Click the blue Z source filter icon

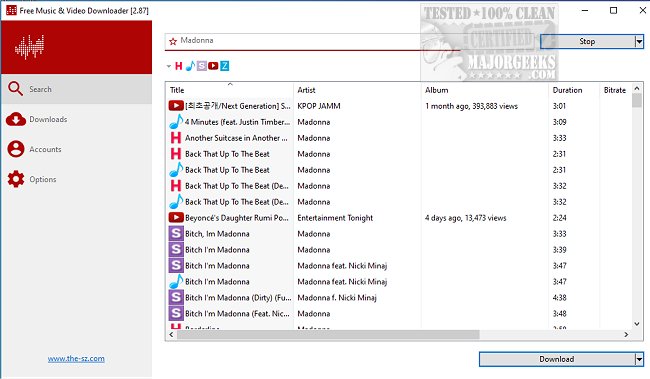point(224,66)
